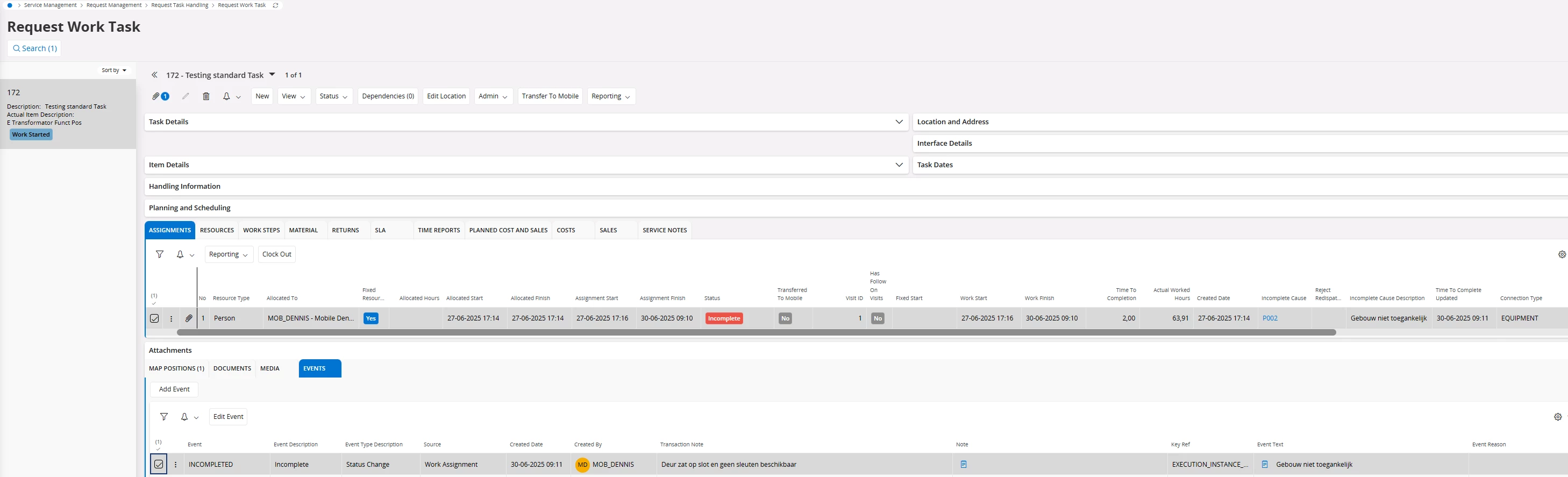Click the paperclip icon on the Person assignment row
The image size is (1568, 477).
point(189,318)
